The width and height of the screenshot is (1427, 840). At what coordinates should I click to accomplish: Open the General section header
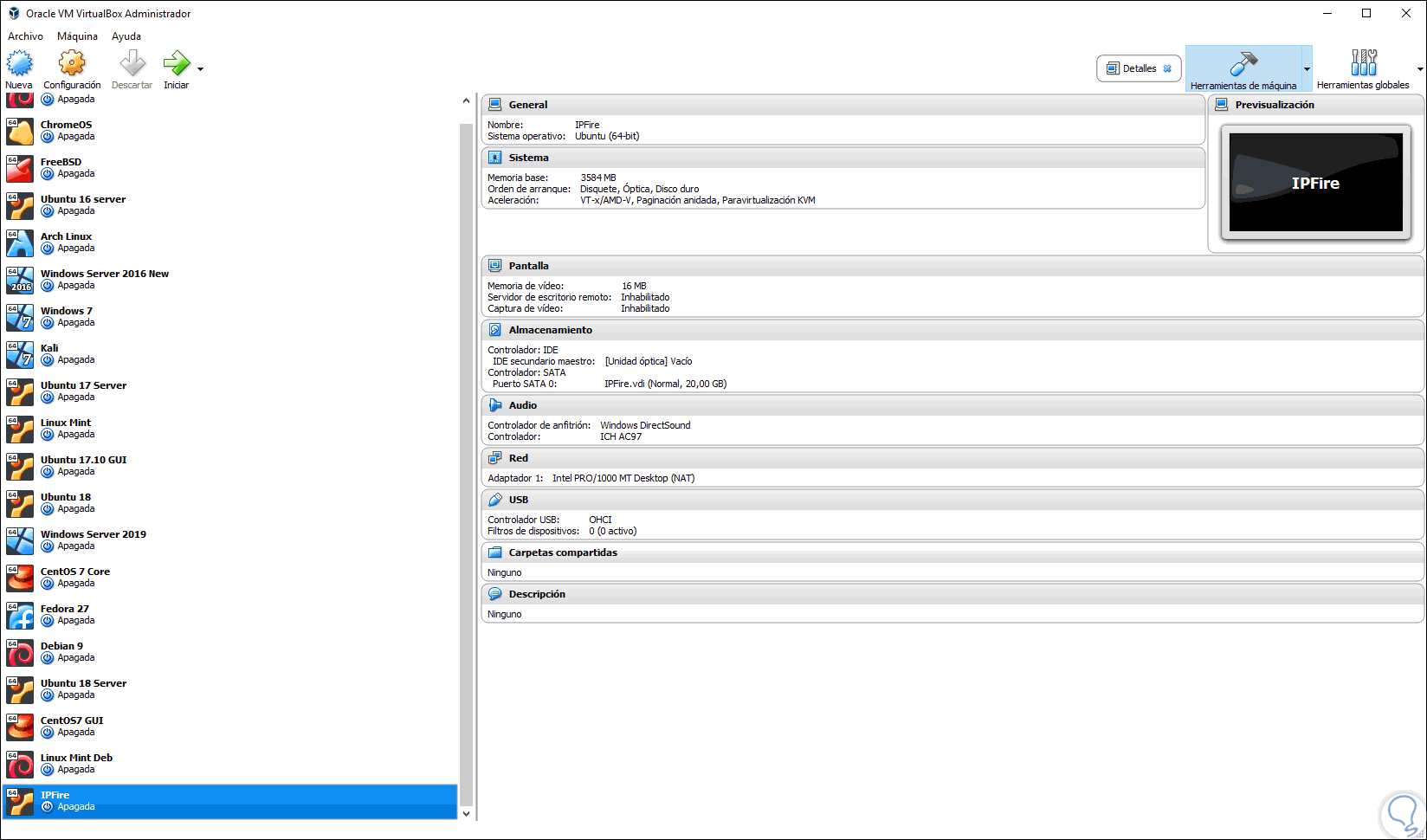point(843,105)
